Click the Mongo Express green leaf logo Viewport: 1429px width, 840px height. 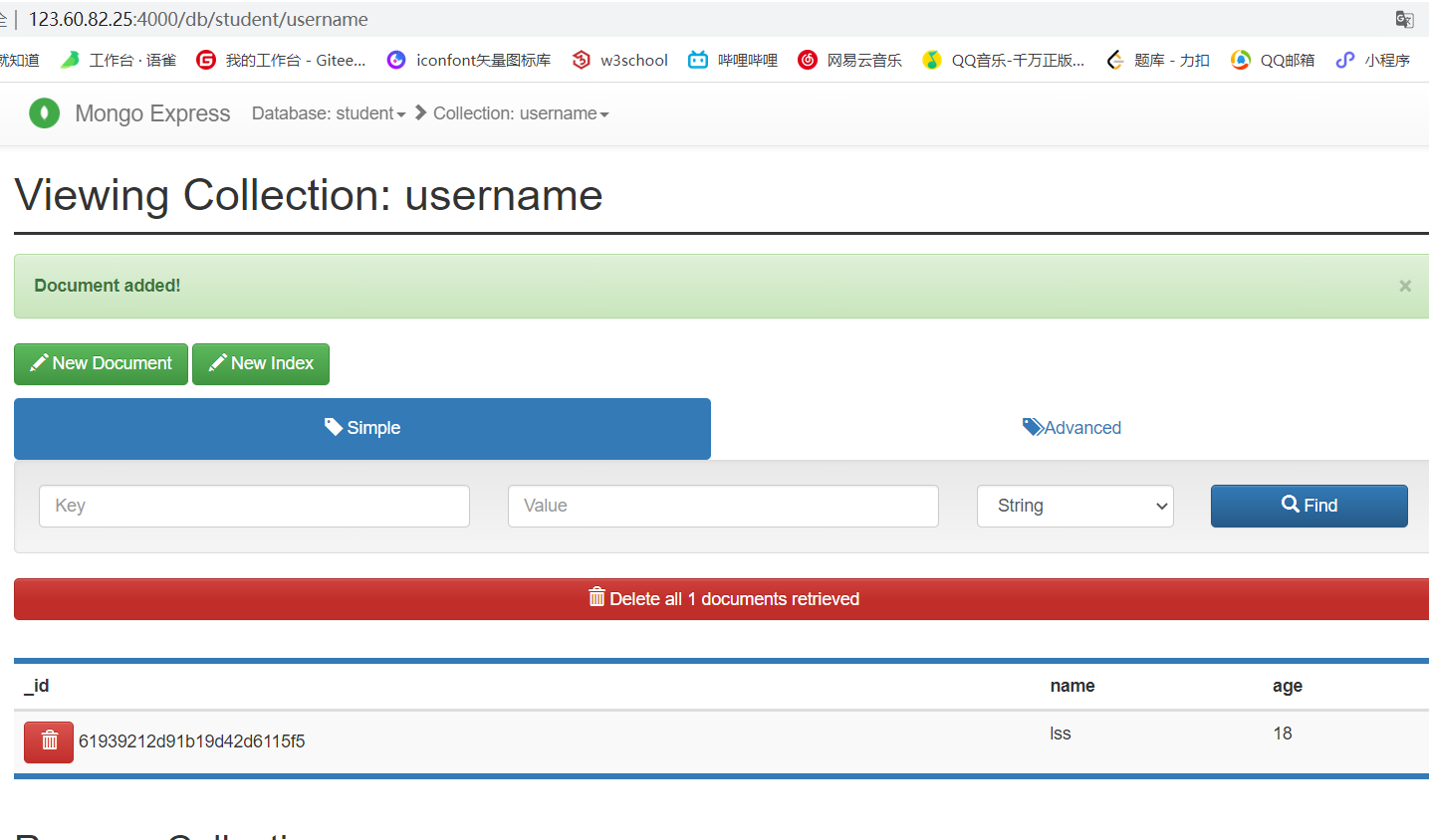pyautogui.click(x=44, y=113)
